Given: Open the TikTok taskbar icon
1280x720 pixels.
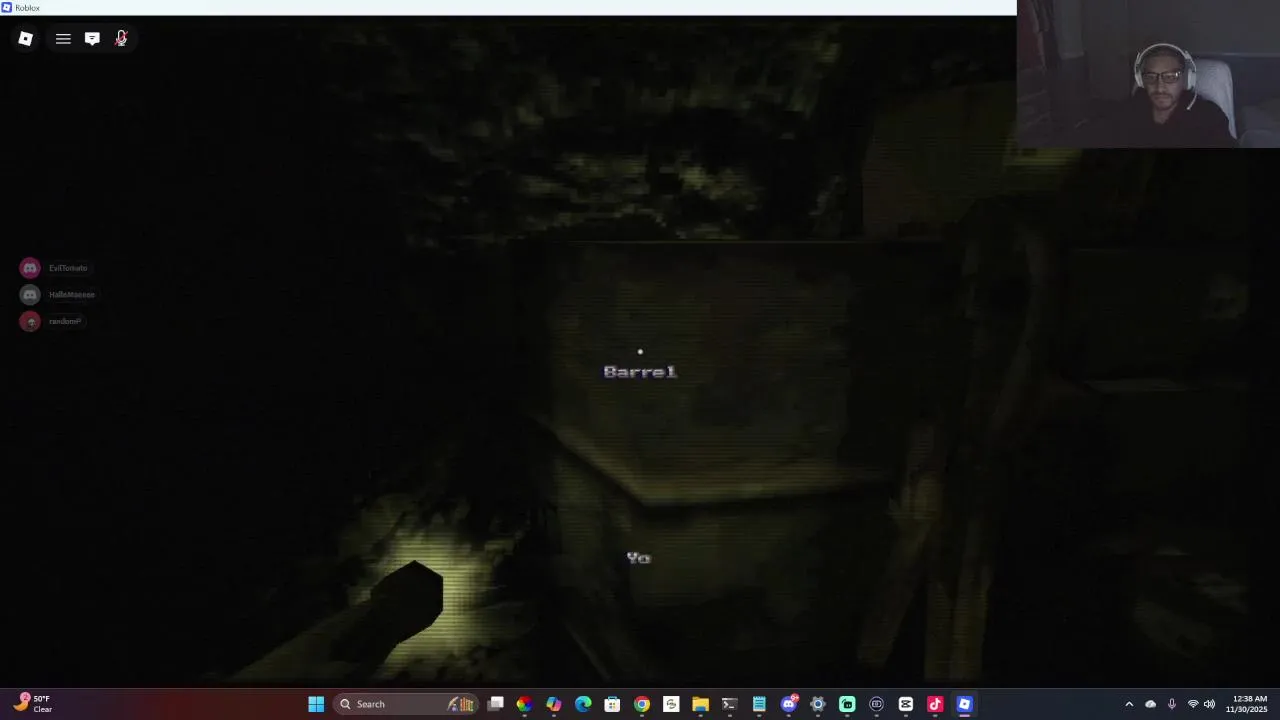Looking at the screenshot, I should tap(935, 704).
